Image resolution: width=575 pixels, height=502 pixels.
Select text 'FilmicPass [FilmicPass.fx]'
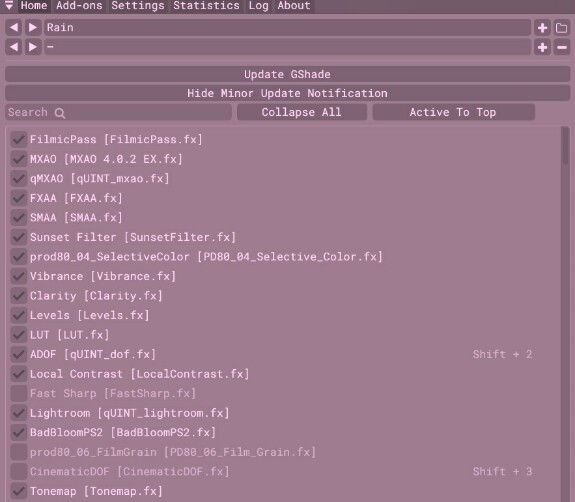116,139
